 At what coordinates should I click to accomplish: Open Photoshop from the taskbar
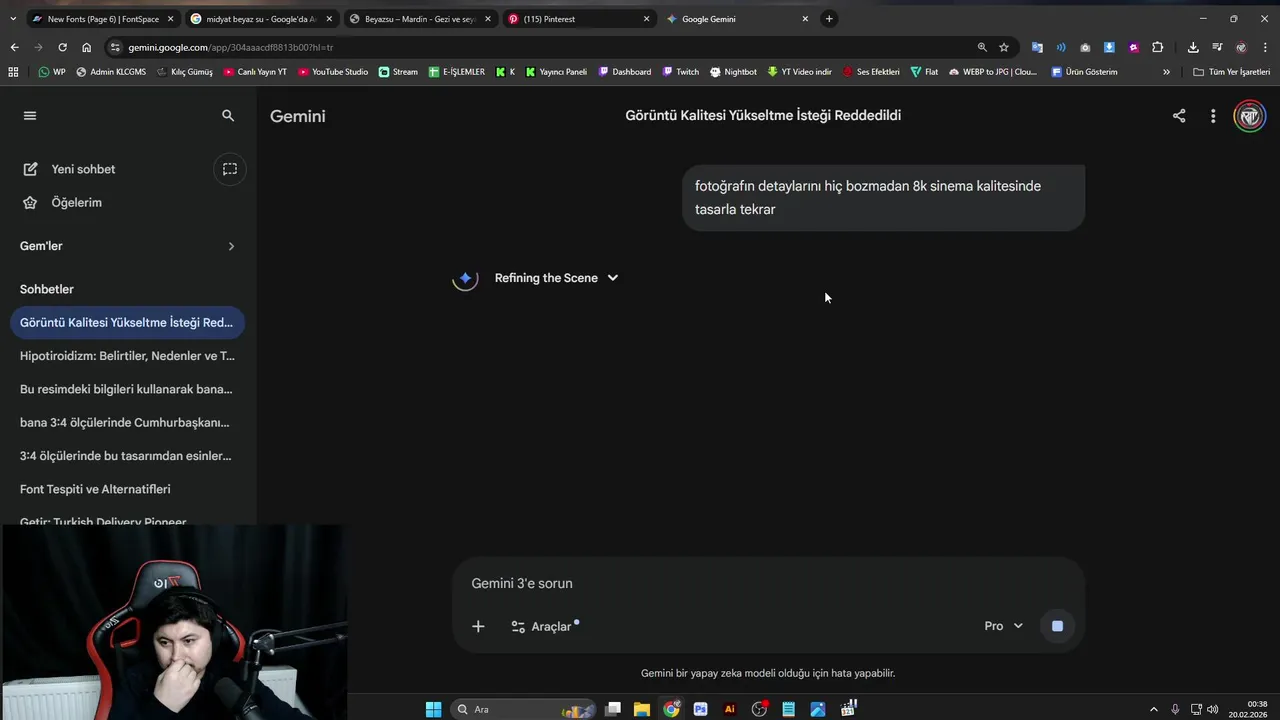point(700,709)
